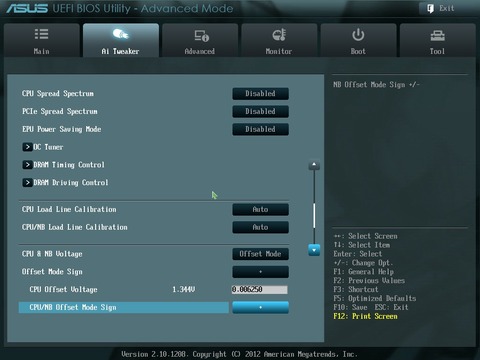The height and width of the screenshot is (360, 480).
Task: Select the Ai Tweaker tab label
Action: click(x=120, y=51)
